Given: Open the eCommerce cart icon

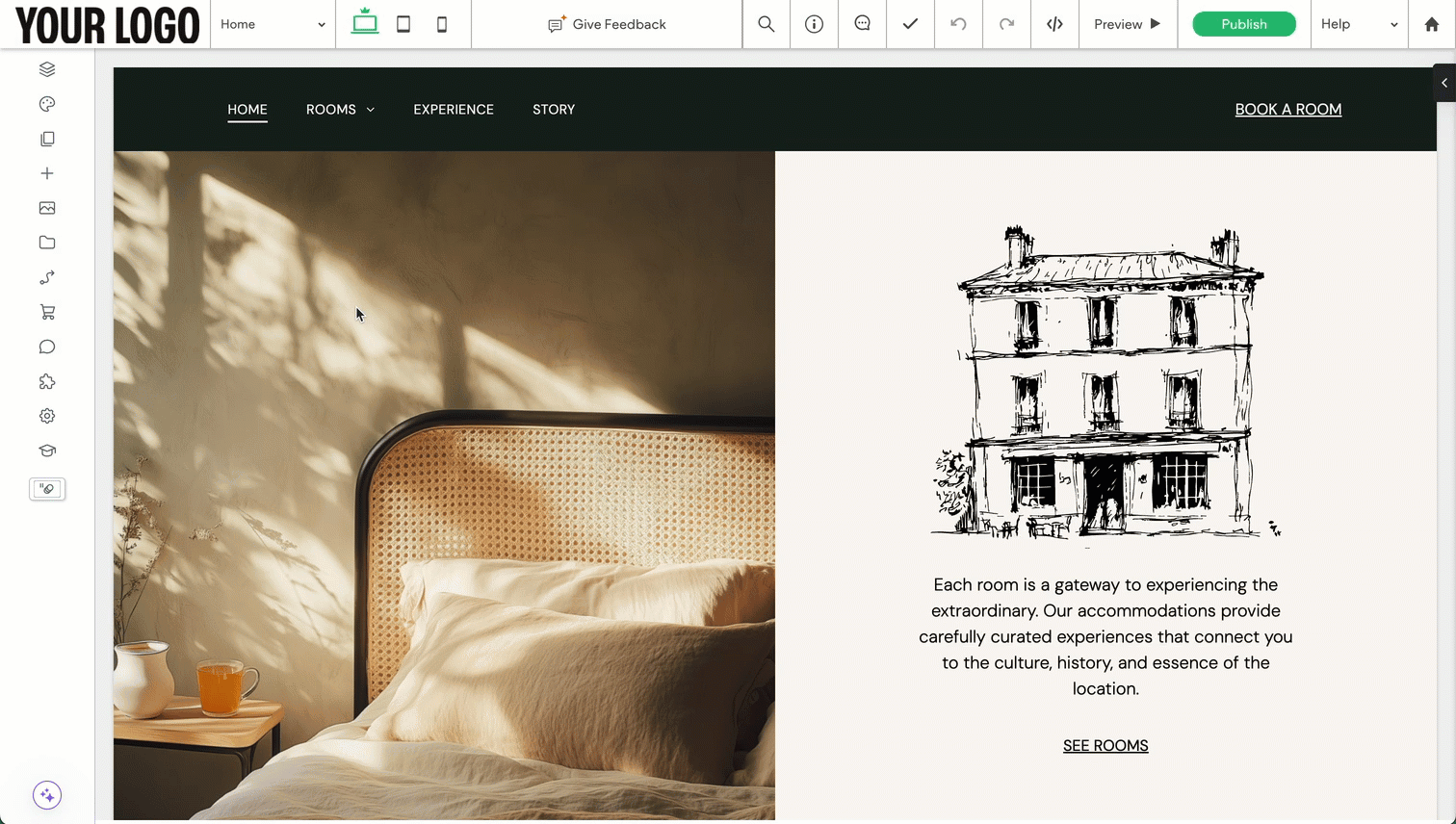Looking at the screenshot, I should tap(47, 312).
